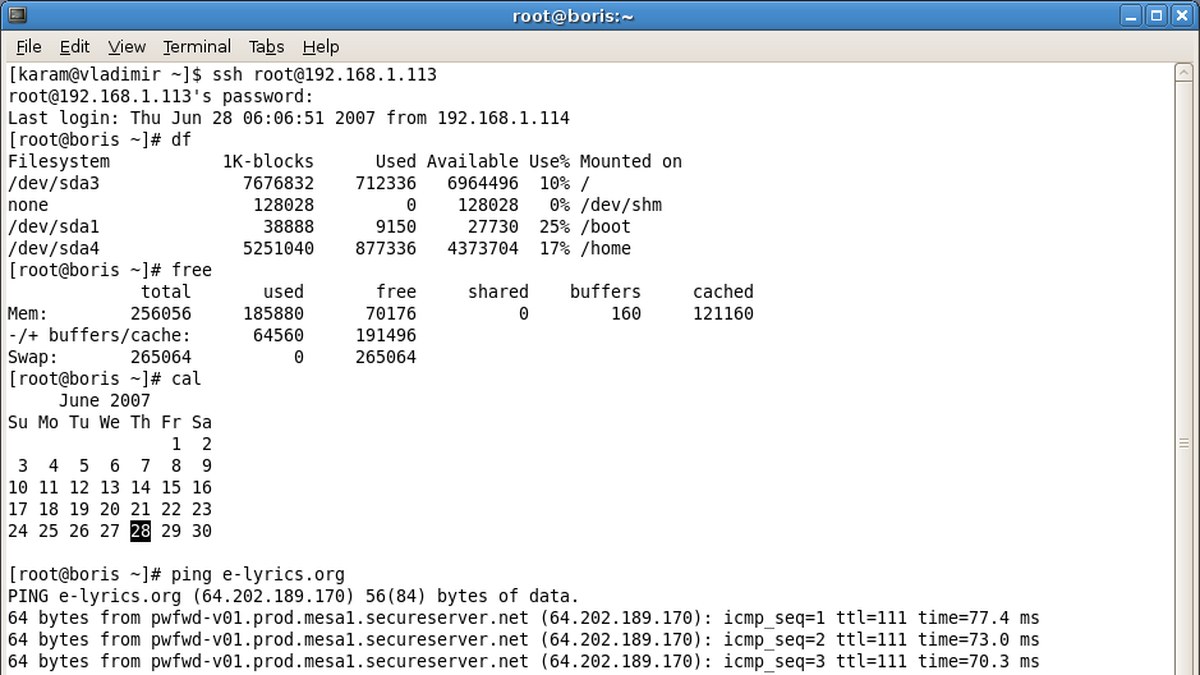
Task: Click the cached value 121160
Action: [x=723, y=313]
